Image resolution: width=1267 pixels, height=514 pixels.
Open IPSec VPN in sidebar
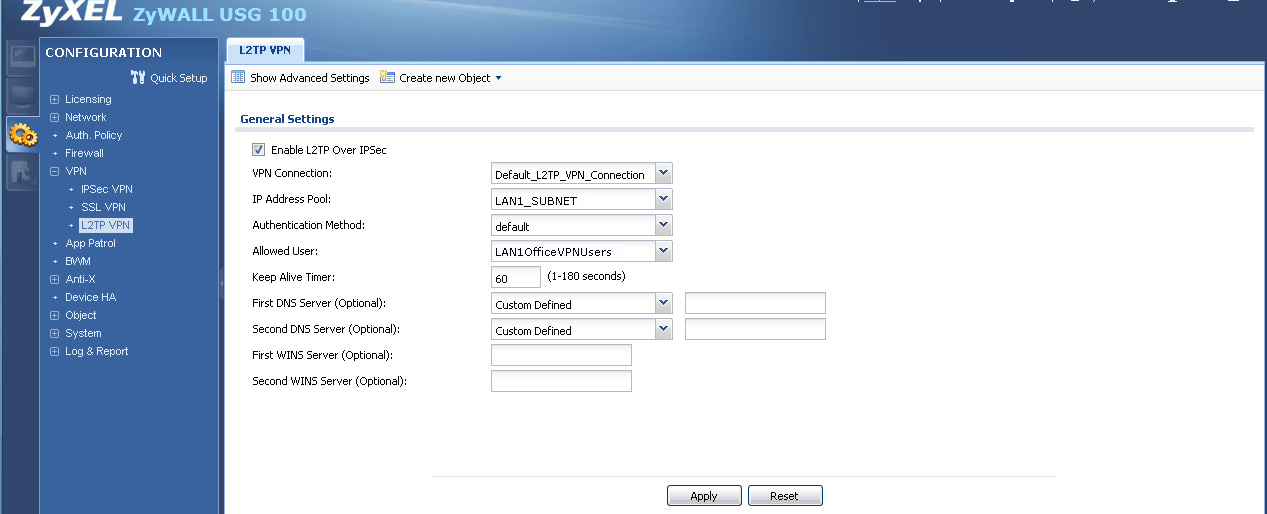(x=106, y=189)
